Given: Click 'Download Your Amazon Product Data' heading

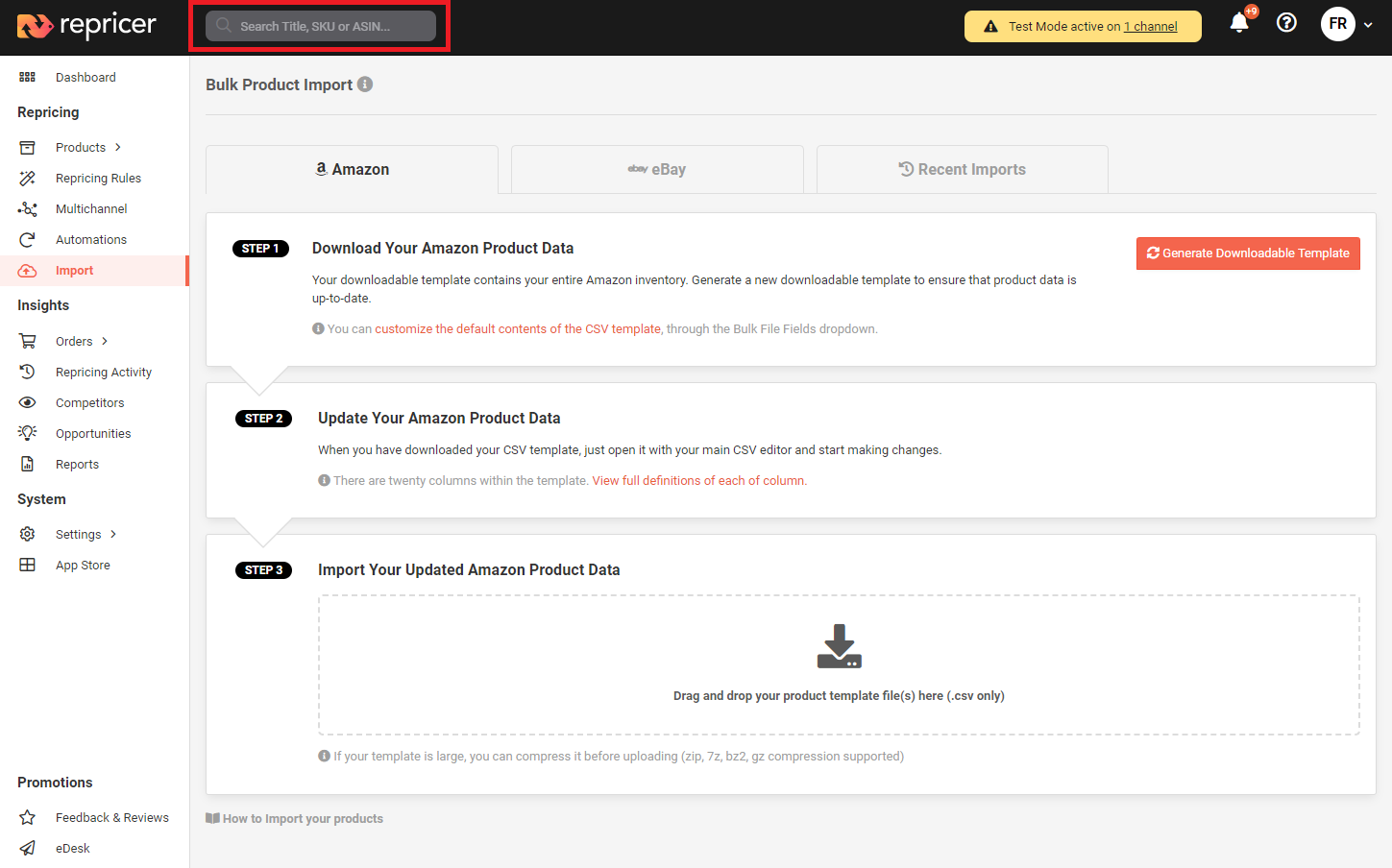Looking at the screenshot, I should (443, 248).
